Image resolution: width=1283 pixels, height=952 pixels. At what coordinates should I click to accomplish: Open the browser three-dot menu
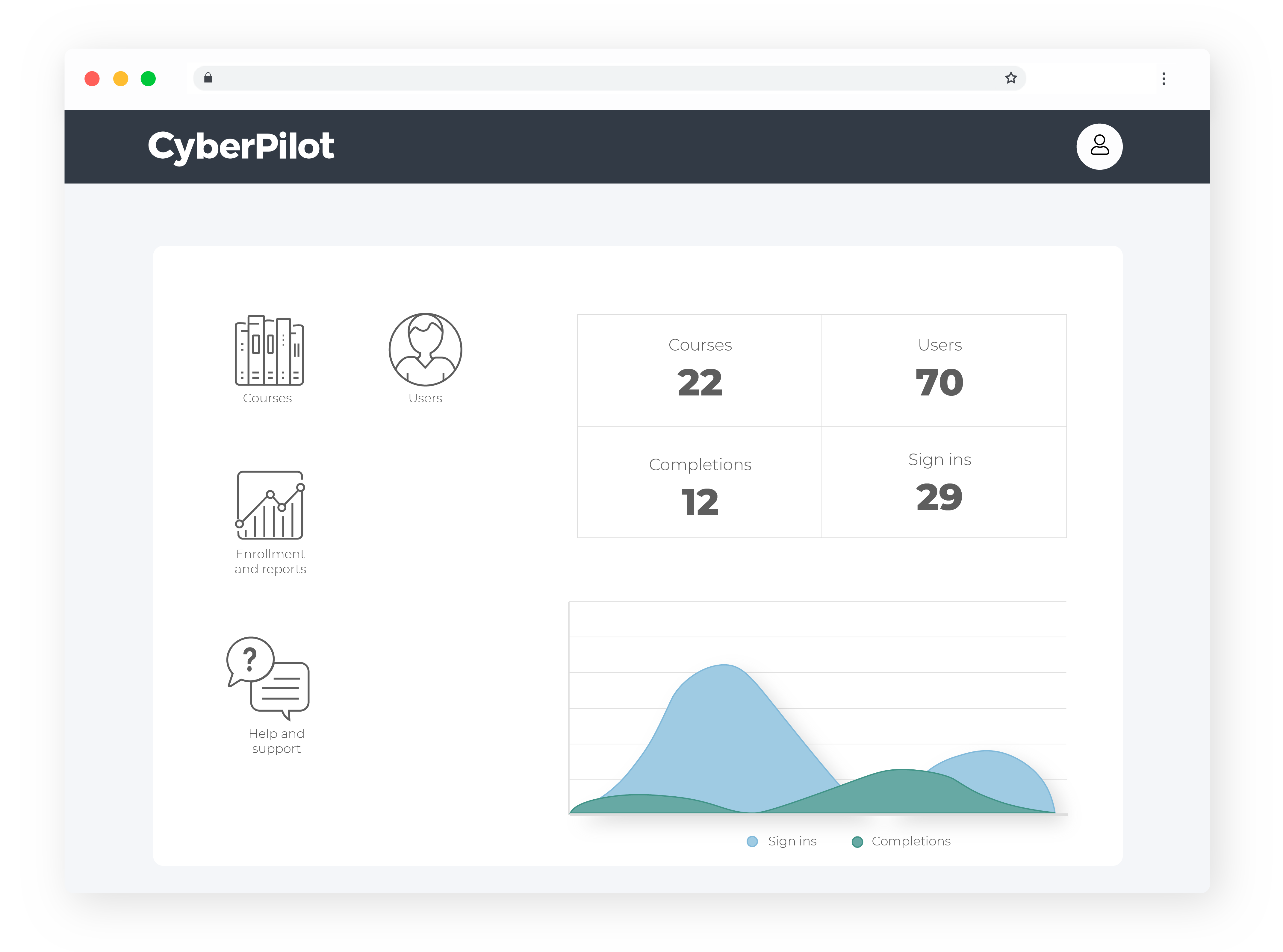coord(1164,78)
